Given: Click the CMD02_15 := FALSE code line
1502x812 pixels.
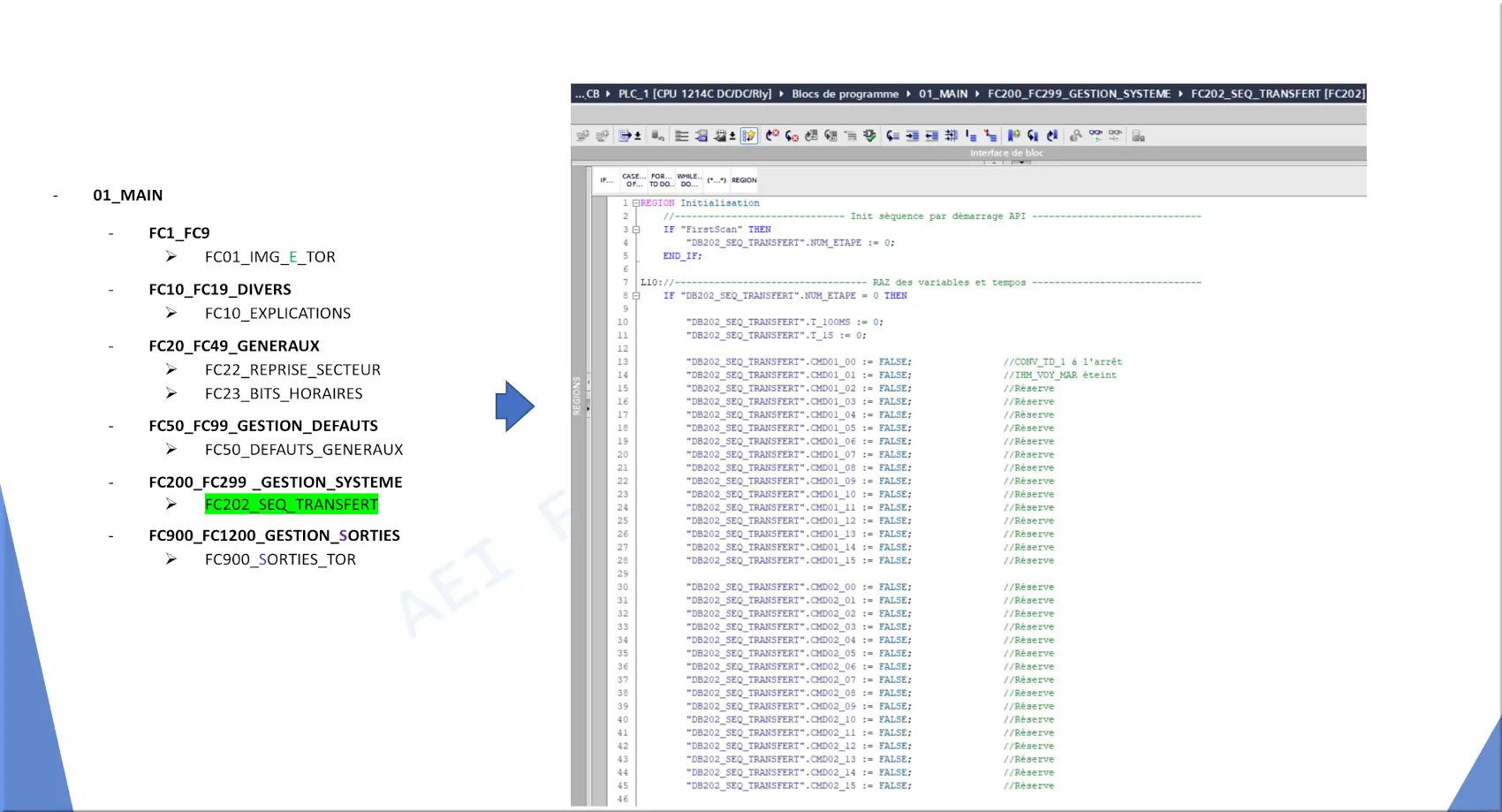Looking at the screenshot, I should [799, 786].
